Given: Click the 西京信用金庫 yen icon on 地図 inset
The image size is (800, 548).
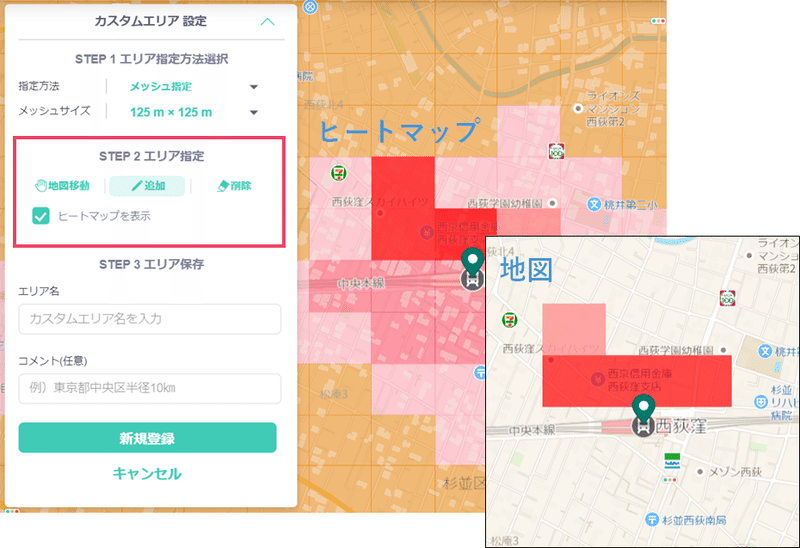Looking at the screenshot, I should 598,379.
